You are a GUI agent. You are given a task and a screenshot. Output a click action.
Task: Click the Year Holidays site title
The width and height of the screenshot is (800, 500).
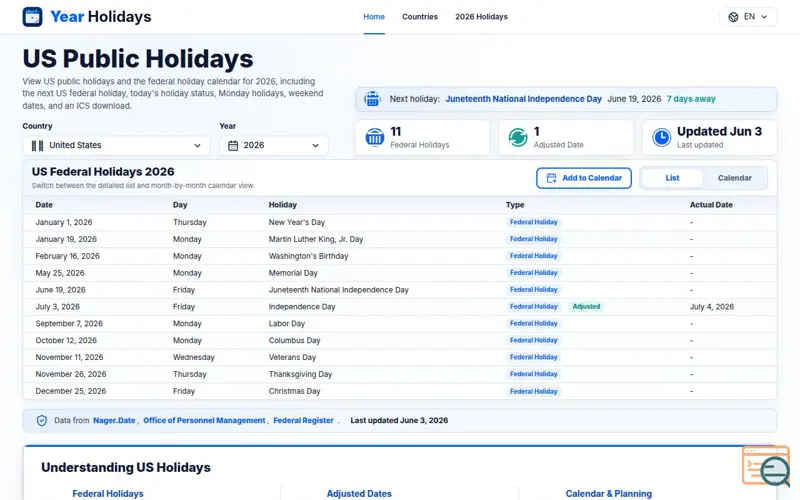[101, 17]
